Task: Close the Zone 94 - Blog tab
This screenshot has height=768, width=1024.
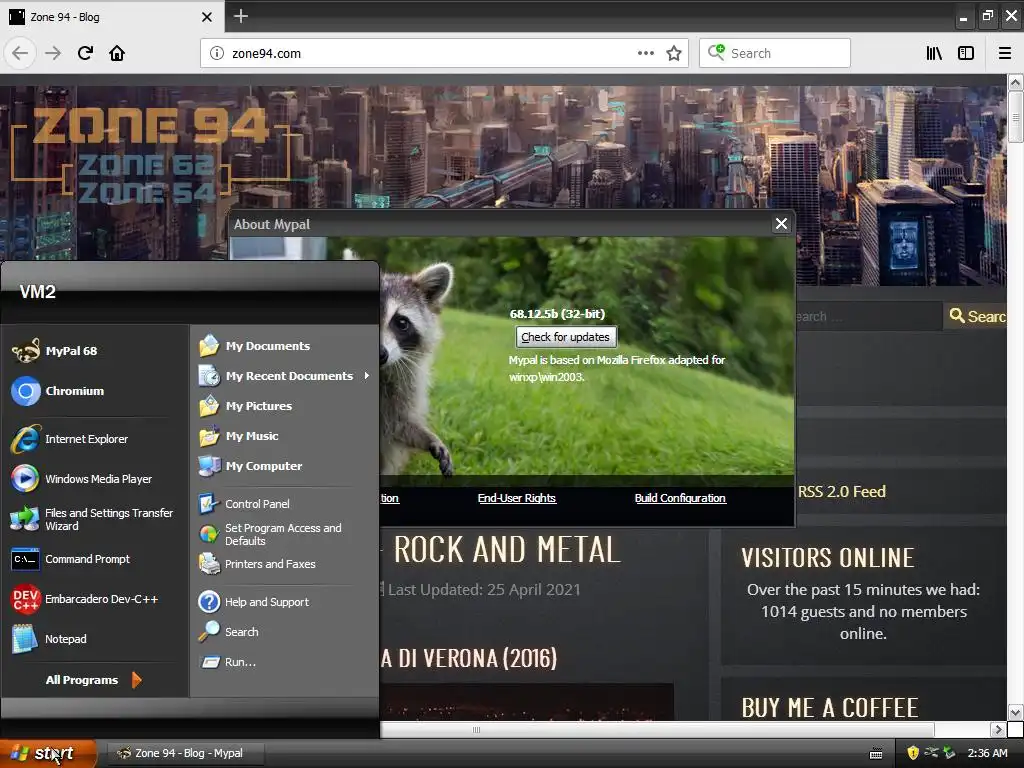Action: 206,17
